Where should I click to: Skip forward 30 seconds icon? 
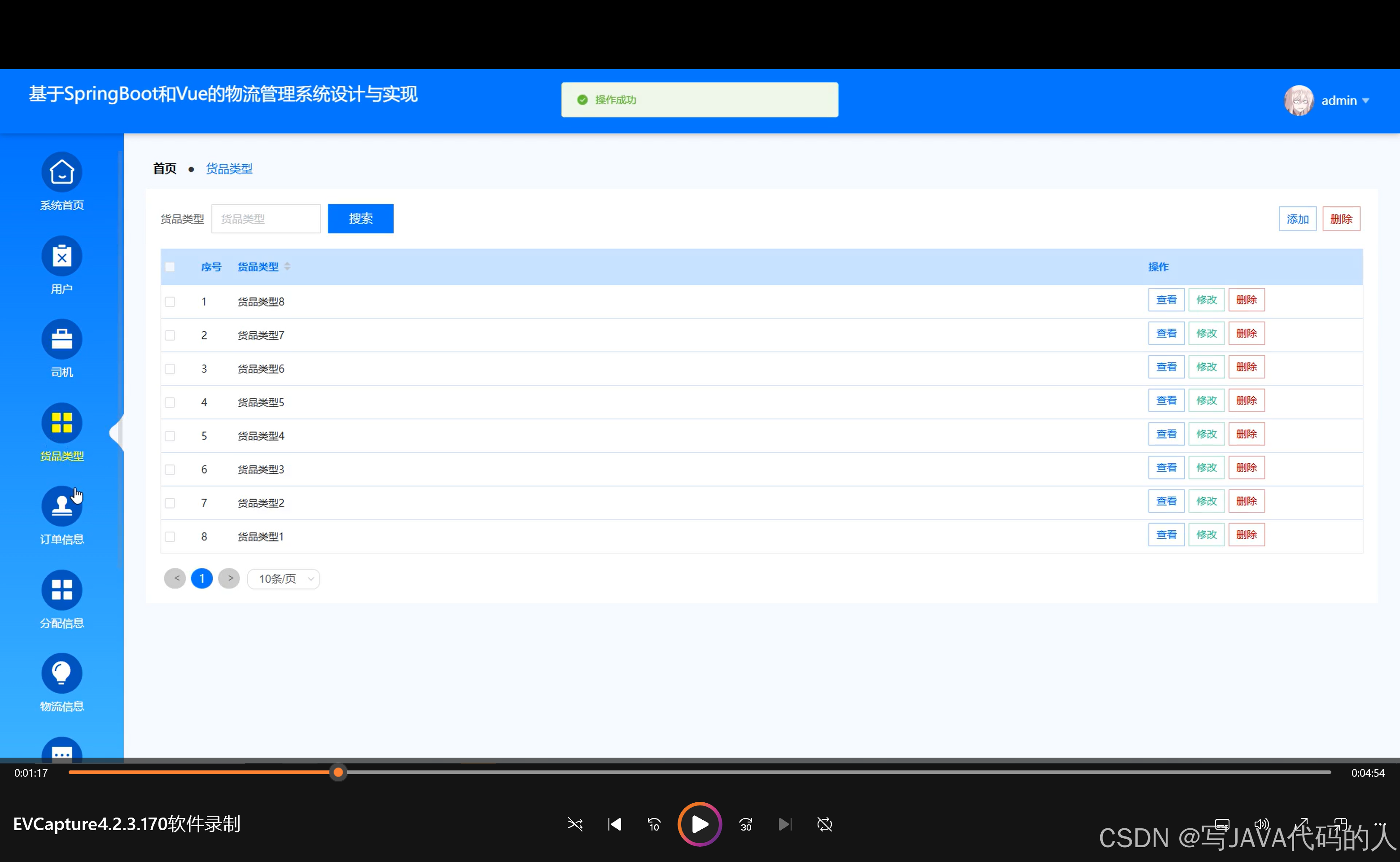pos(746,824)
